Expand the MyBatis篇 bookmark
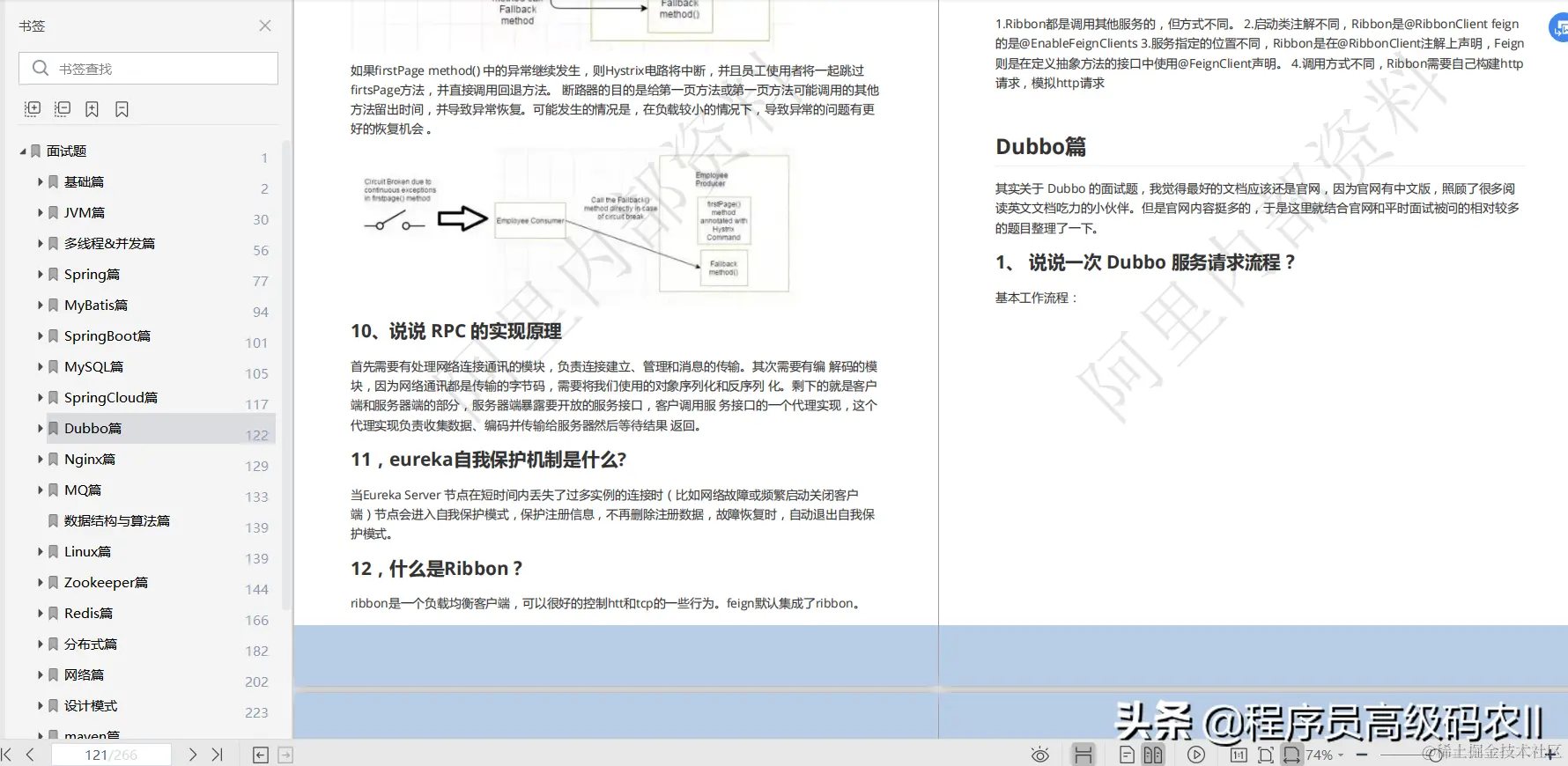The image size is (1568, 766). point(41,305)
